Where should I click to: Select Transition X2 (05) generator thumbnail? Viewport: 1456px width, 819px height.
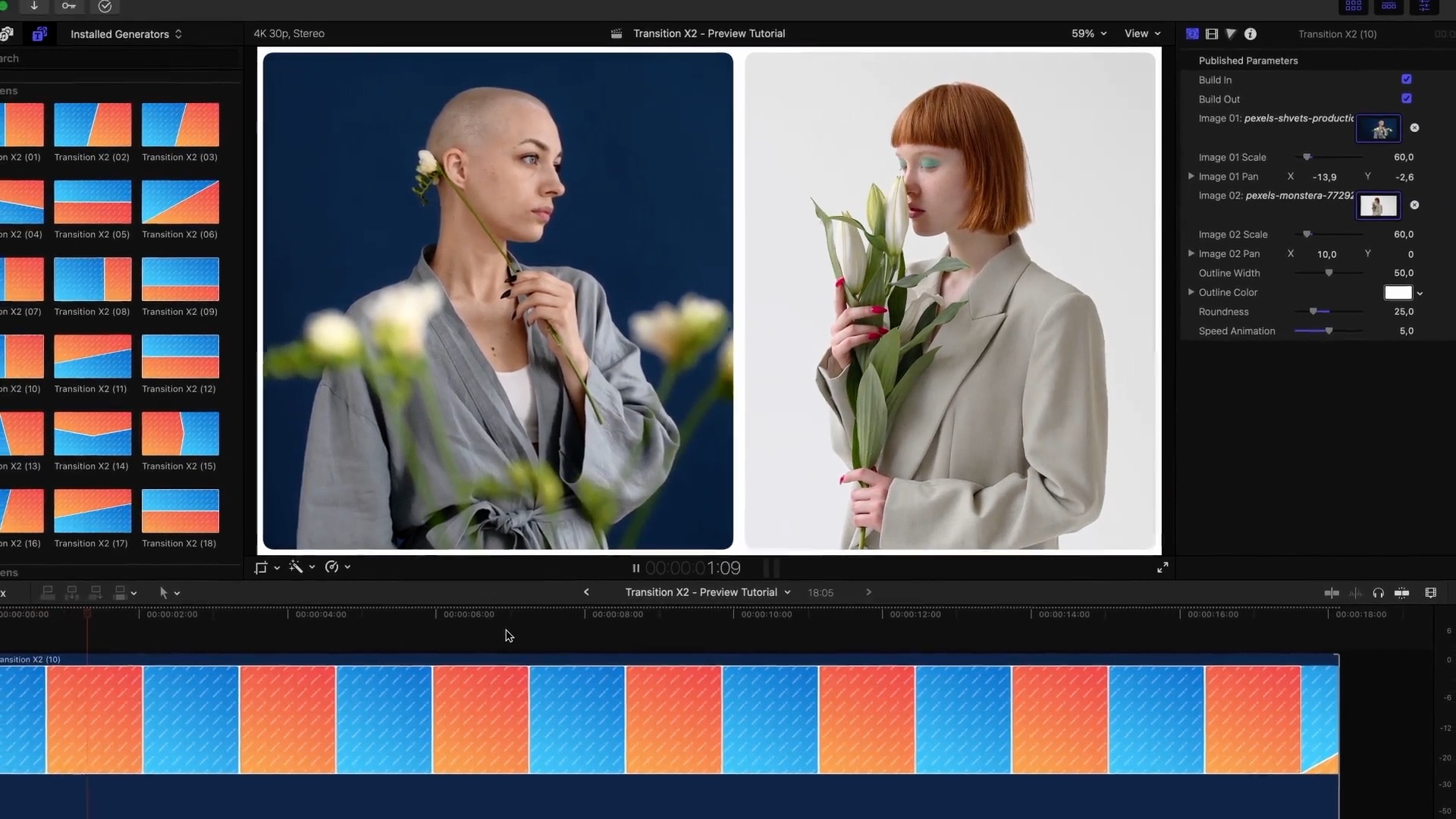(93, 202)
